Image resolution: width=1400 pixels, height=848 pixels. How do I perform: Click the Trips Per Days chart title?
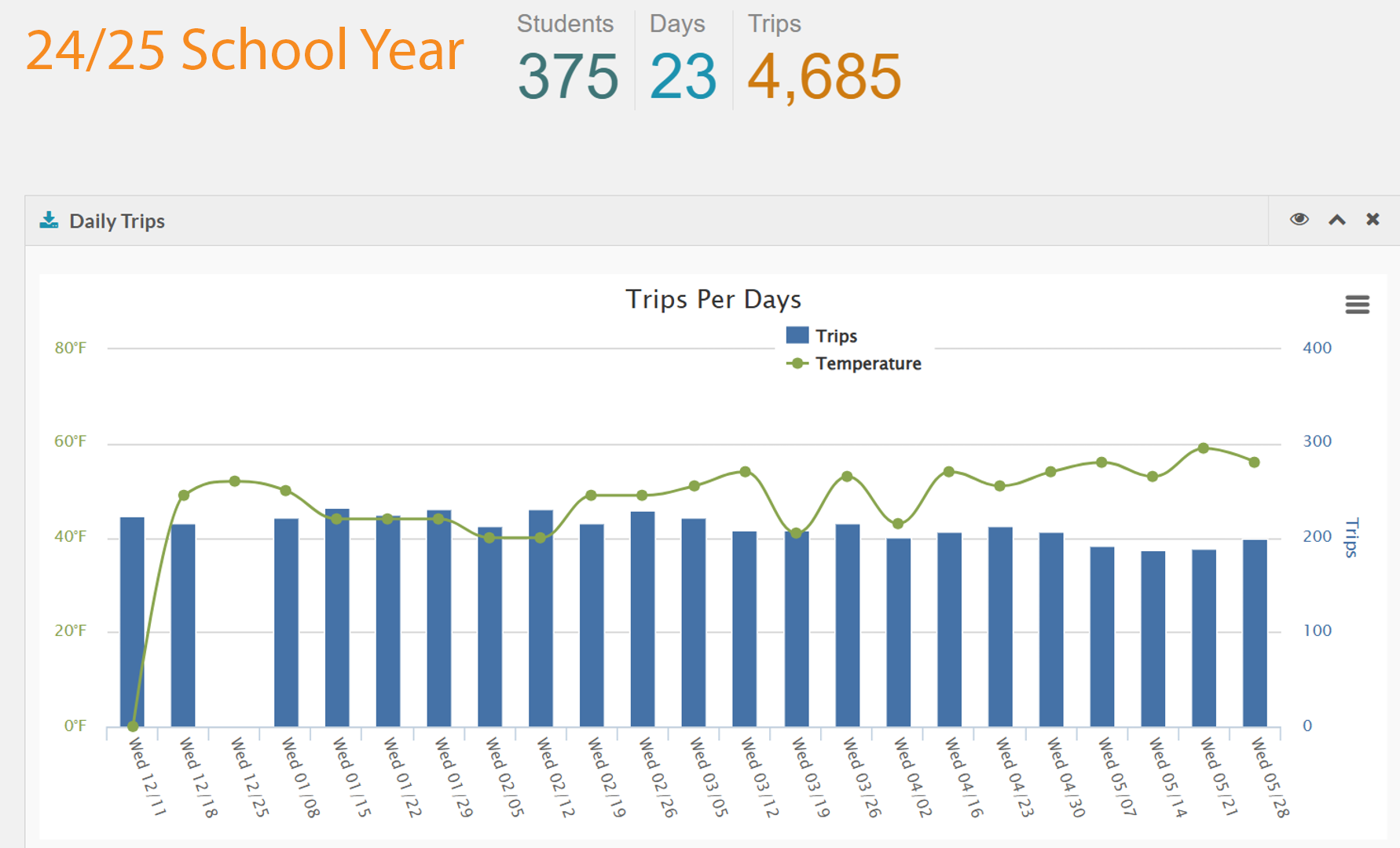(713, 299)
